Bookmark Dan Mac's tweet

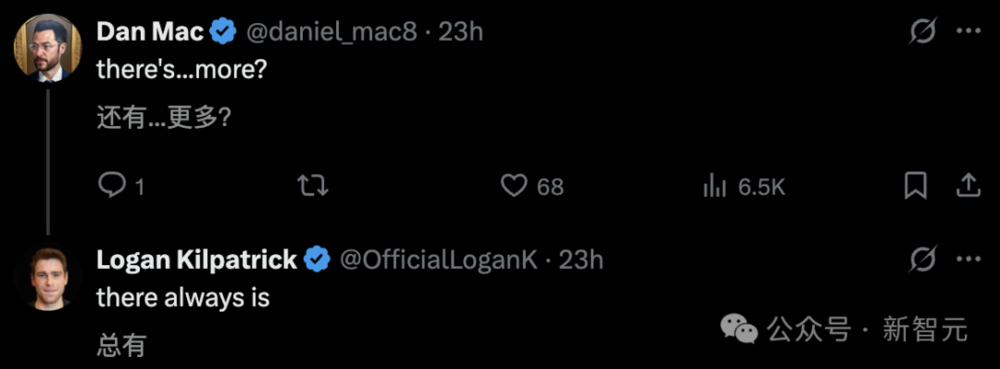(916, 186)
